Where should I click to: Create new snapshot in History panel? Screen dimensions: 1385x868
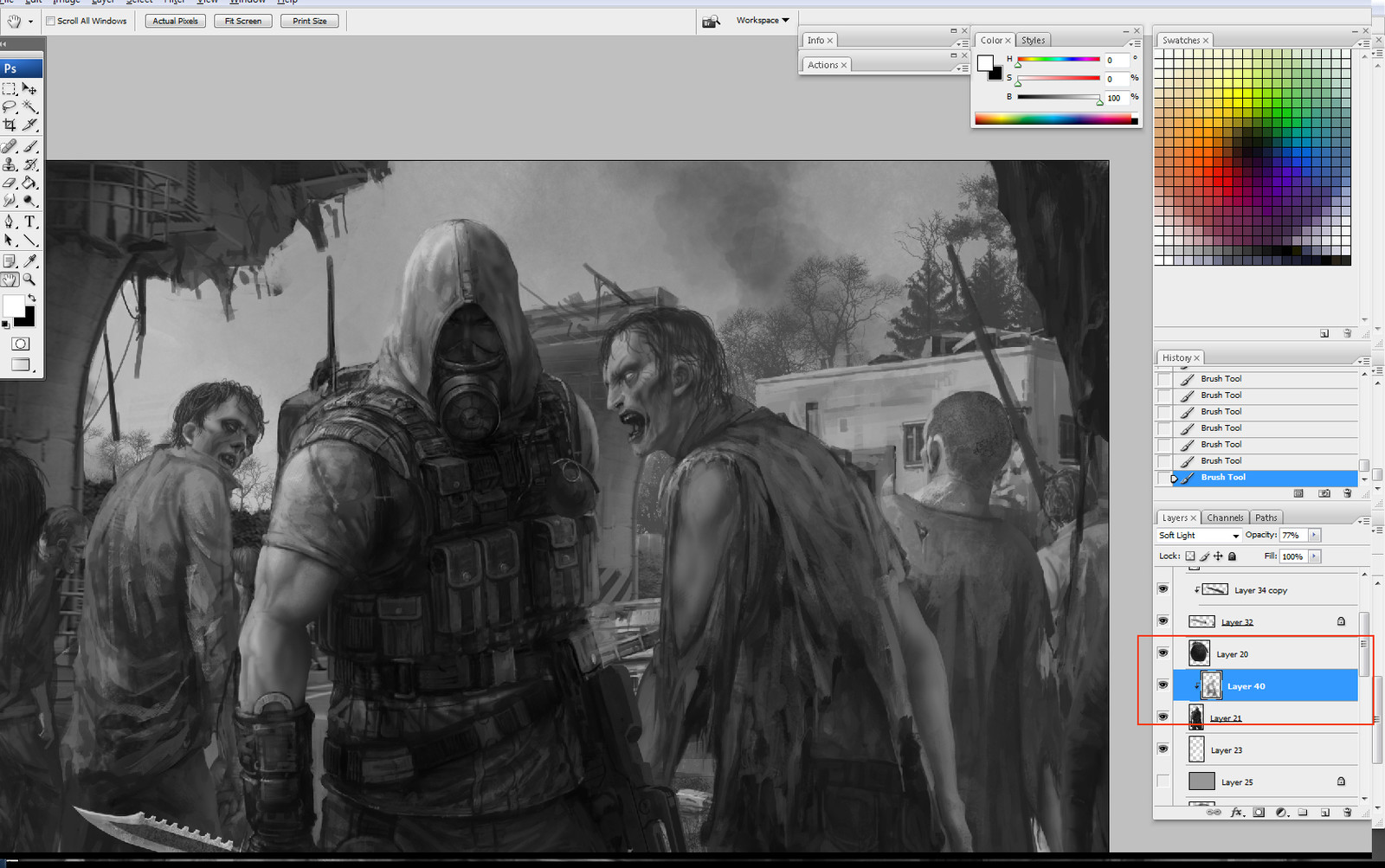(x=1324, y=493)
